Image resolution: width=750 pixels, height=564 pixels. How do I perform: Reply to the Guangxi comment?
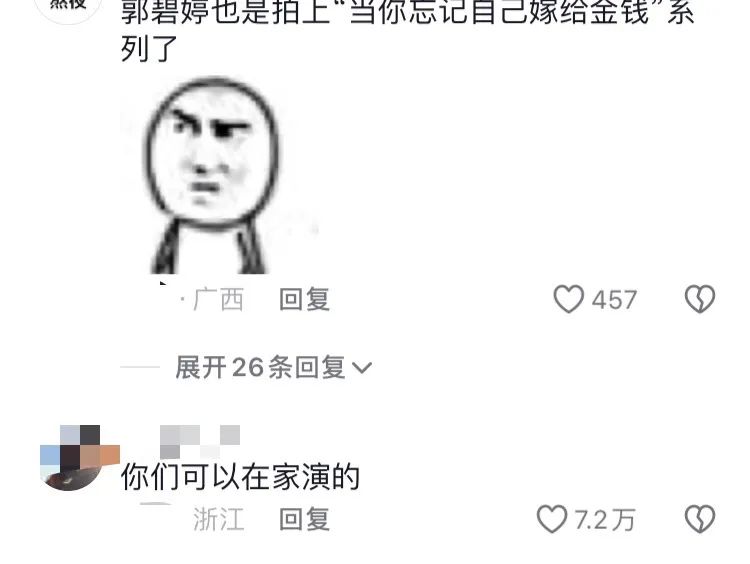pyautogui.click(x=305, y=299)
